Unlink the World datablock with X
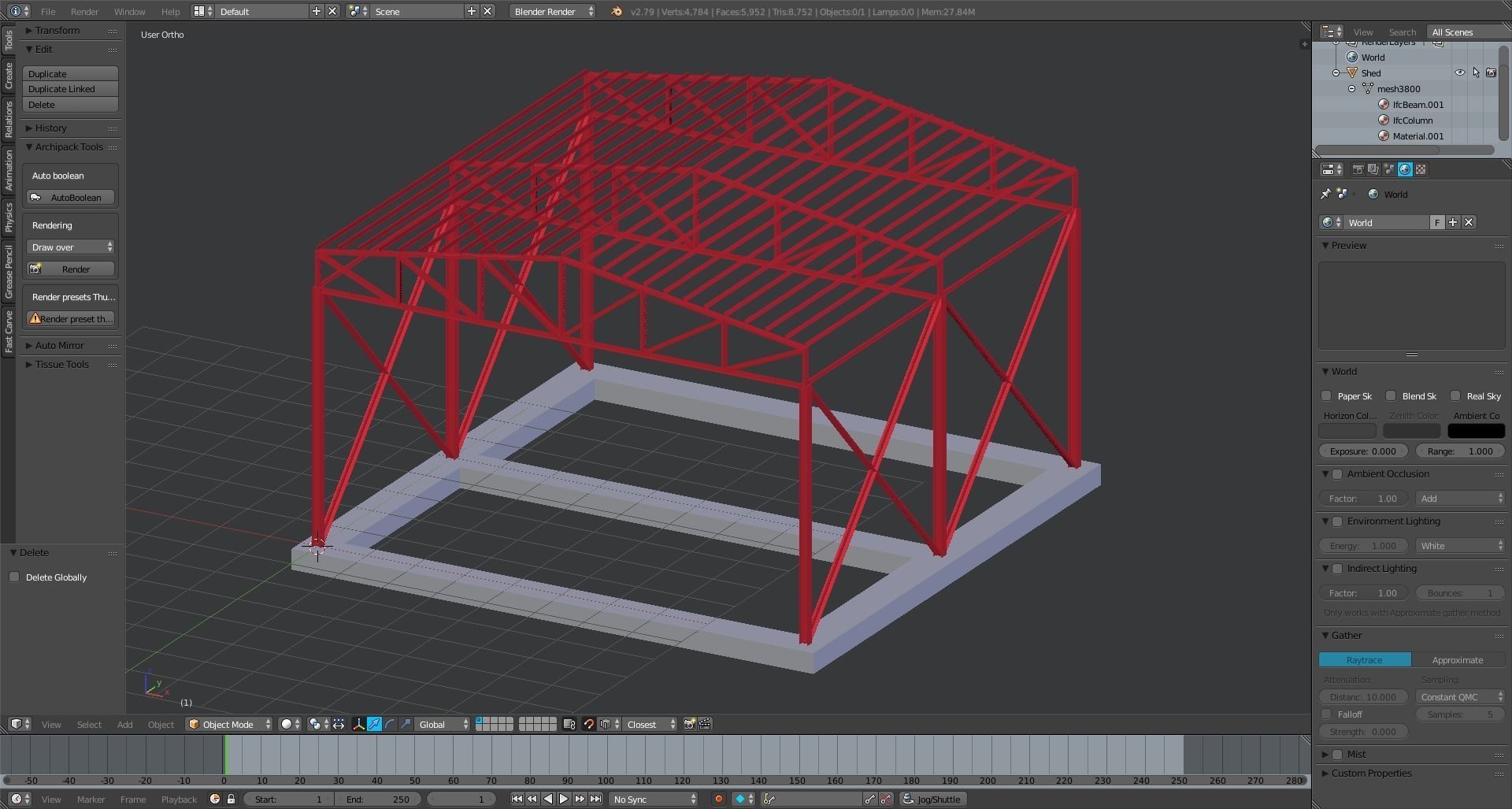Viewport: 1512px width, 809px height. [x=1469, y=222]
